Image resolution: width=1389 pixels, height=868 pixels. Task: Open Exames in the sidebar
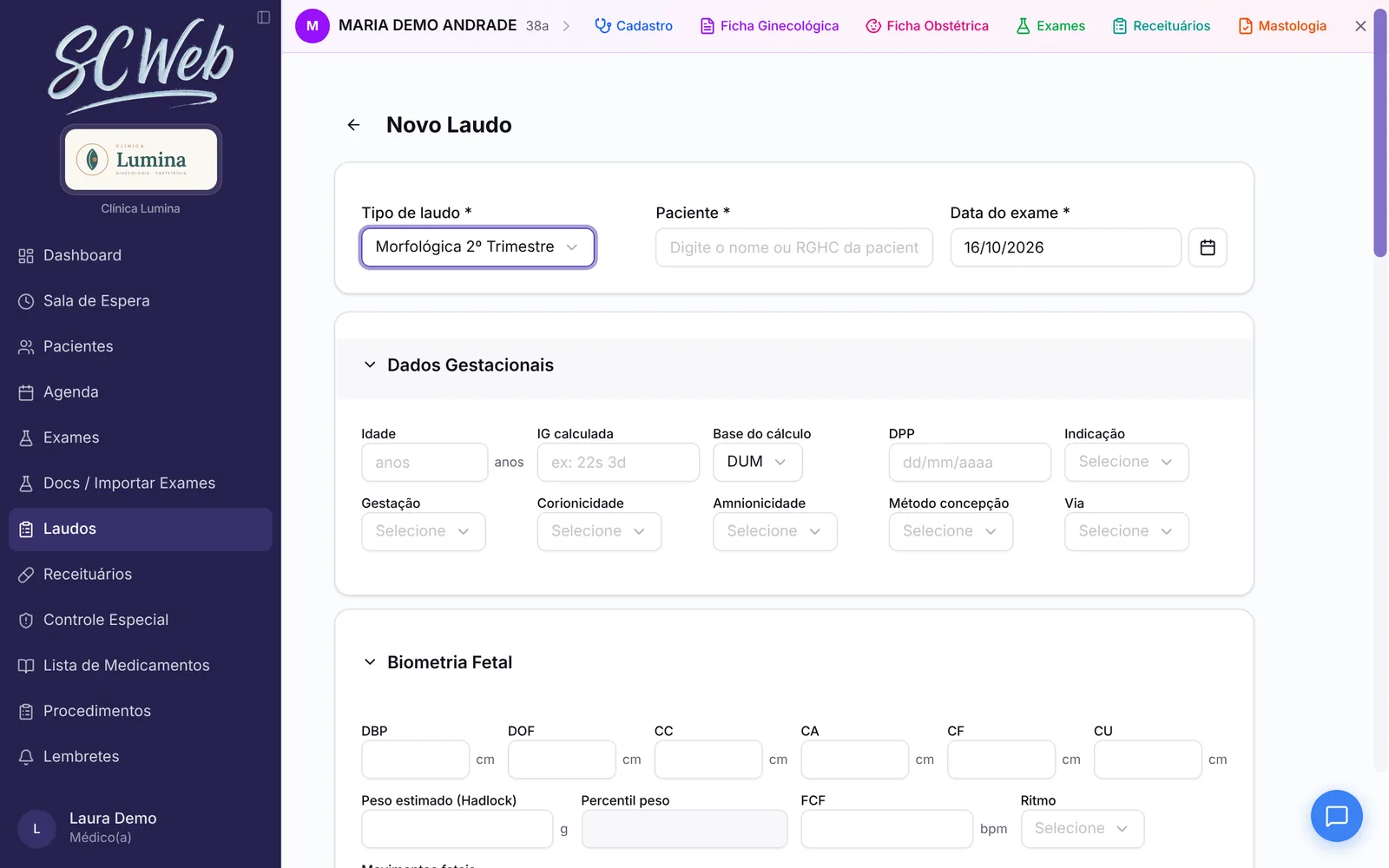[x=141, y=437]
